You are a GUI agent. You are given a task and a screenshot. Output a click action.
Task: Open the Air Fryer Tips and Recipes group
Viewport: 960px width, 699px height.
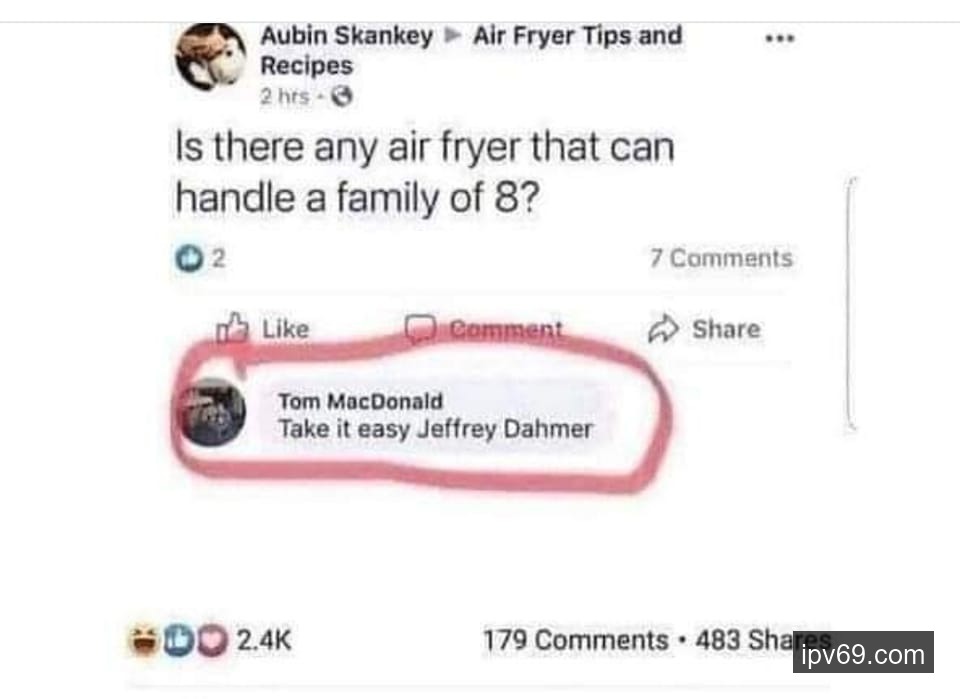(471, 50)
